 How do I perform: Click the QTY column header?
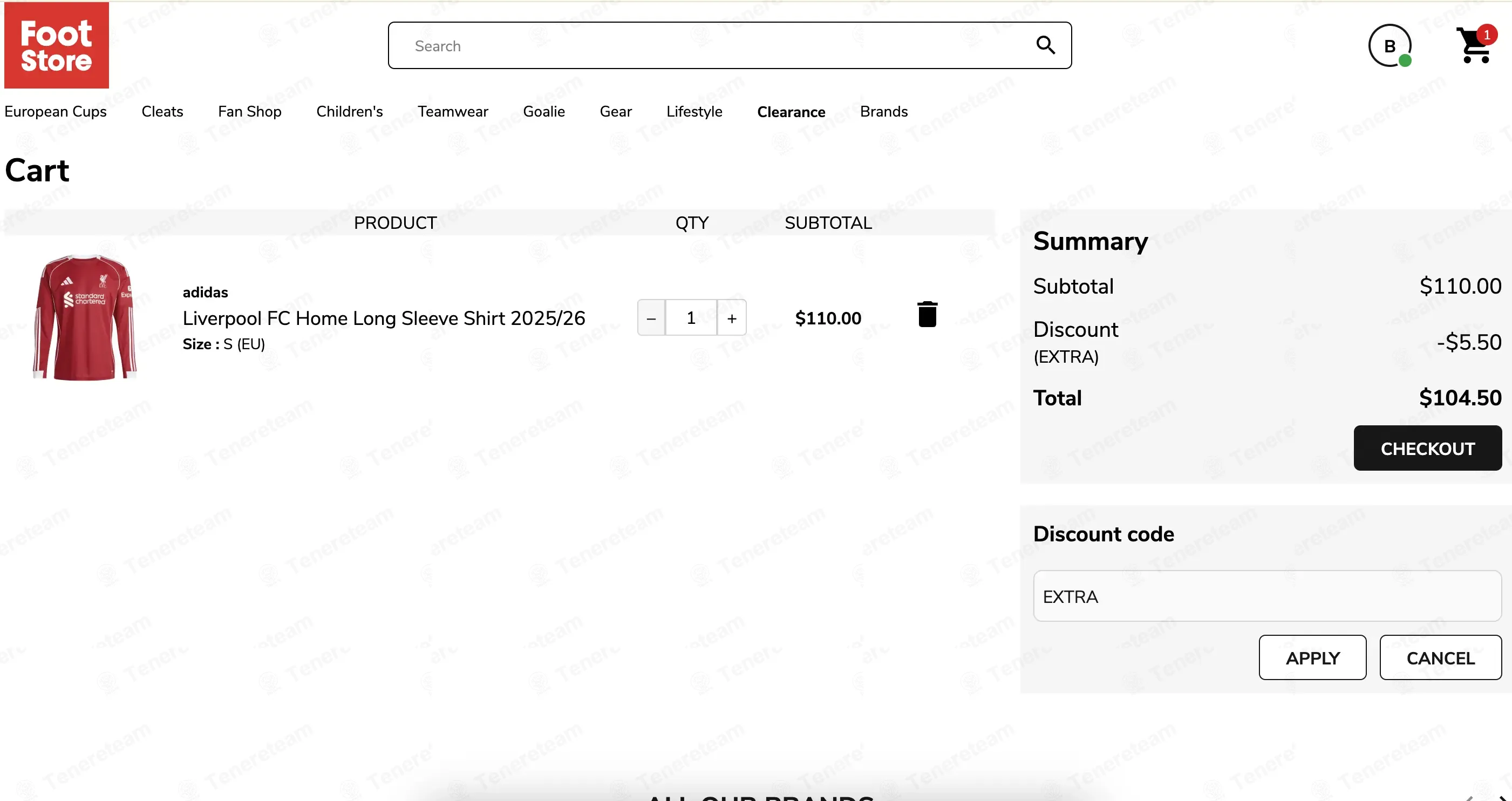tap(692, 223)
